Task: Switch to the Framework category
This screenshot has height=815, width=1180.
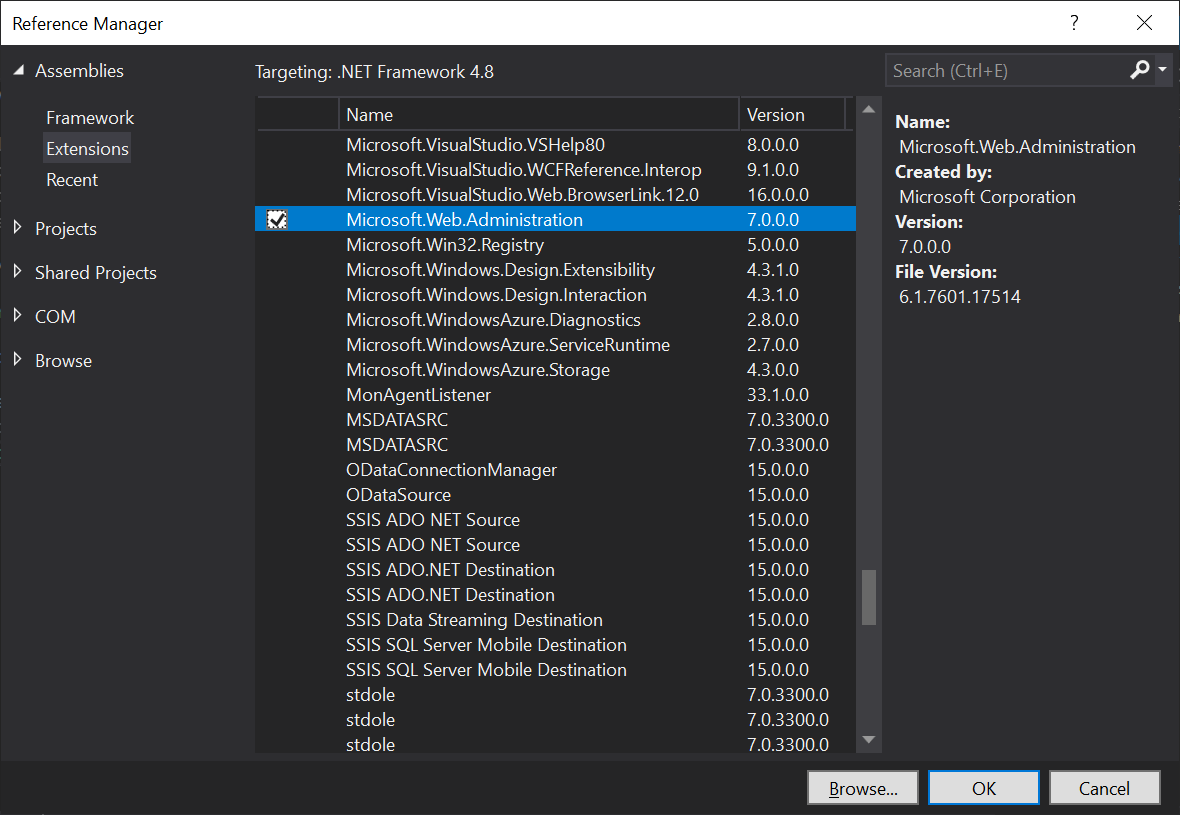Action: (90, 117)
